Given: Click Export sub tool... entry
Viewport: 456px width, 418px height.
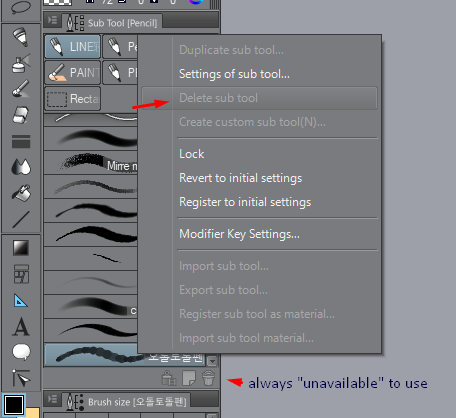Looking at the screenshot, I should [x=223, y=290].
